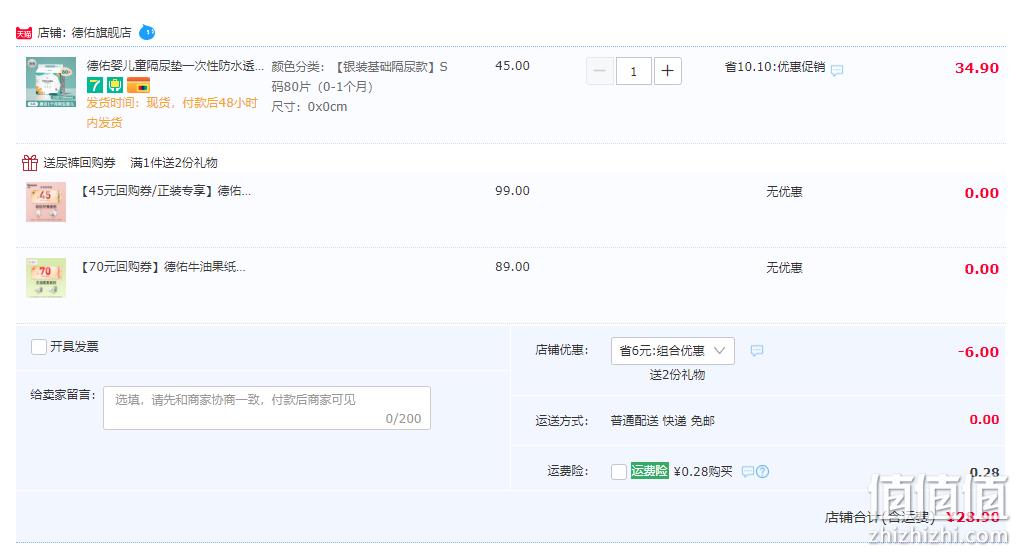
Task: Click the 送2份礼物 text under dropdown
Action: 677,375
